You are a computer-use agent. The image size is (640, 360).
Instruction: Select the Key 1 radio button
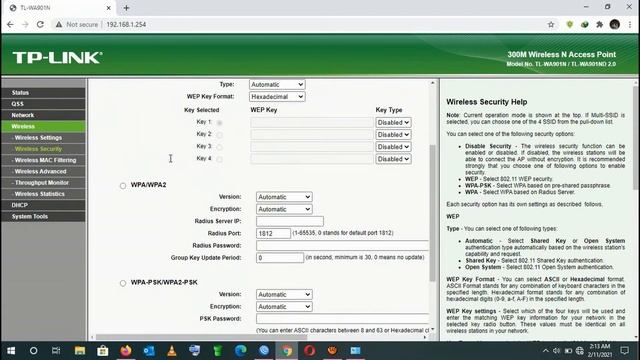[220, 122]
